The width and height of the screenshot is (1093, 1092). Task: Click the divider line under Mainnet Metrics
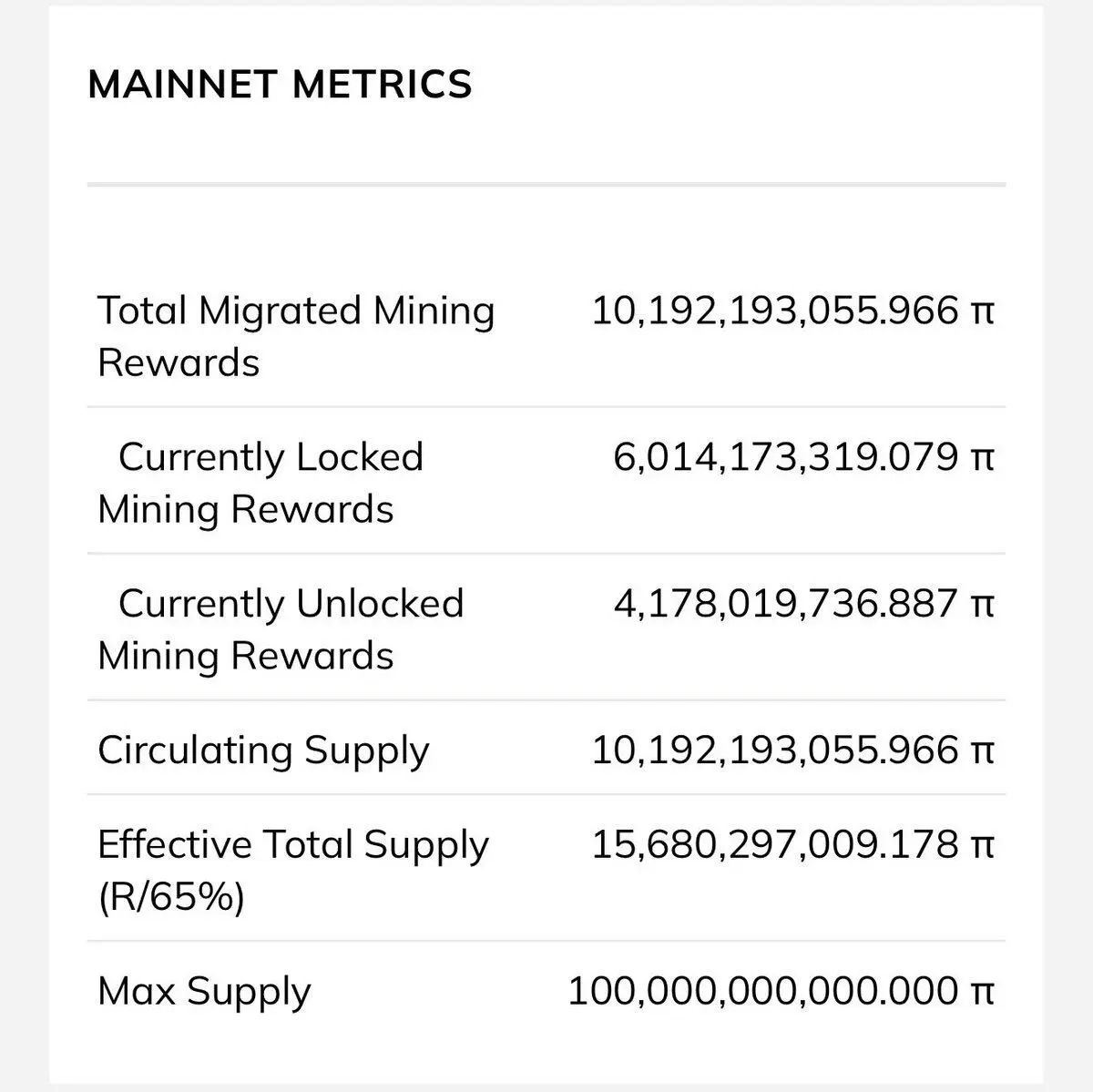(546, 185)
